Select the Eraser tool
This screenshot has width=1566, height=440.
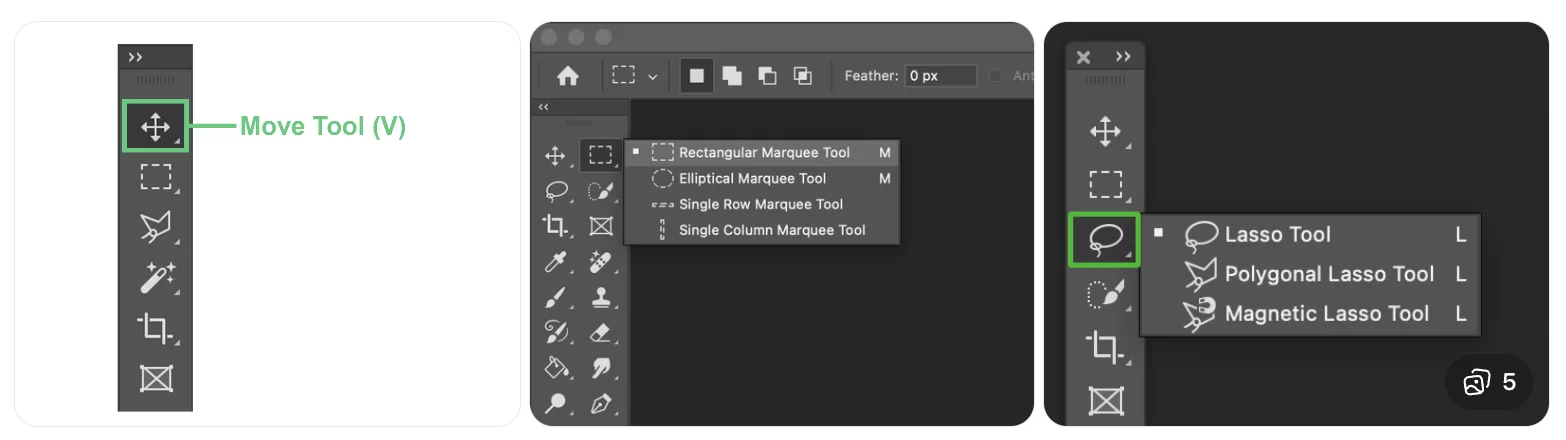[x=601, y=332]
